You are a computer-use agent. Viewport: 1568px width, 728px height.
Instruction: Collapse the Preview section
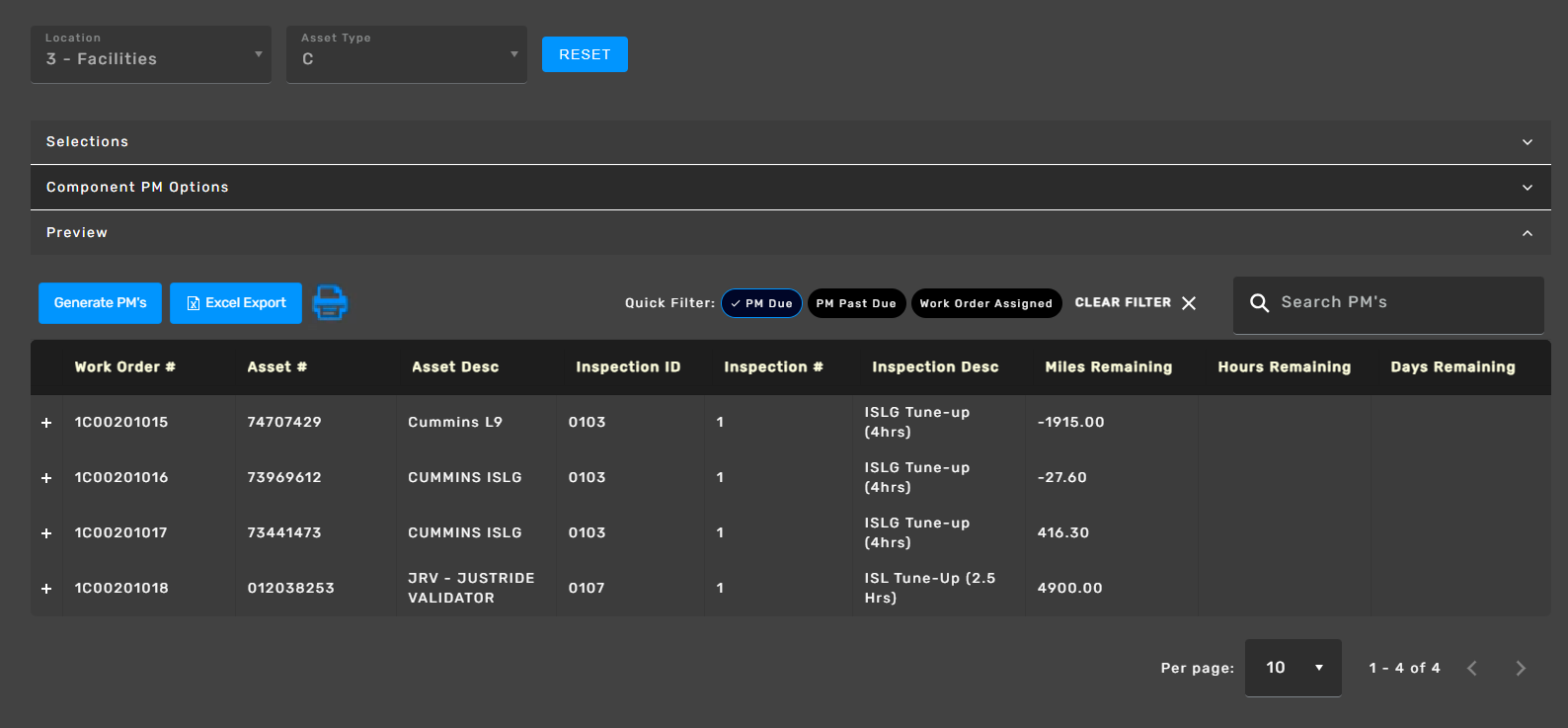coord(790,233)
